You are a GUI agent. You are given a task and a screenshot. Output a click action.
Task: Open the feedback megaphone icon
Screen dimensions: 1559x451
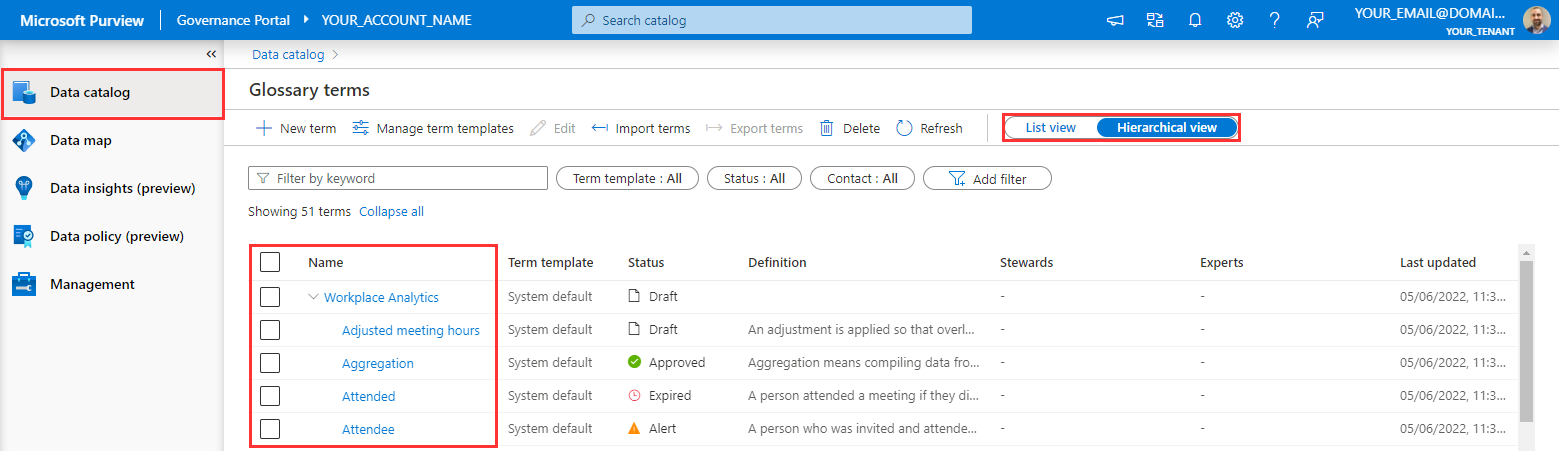click(x=1115, y=20)
